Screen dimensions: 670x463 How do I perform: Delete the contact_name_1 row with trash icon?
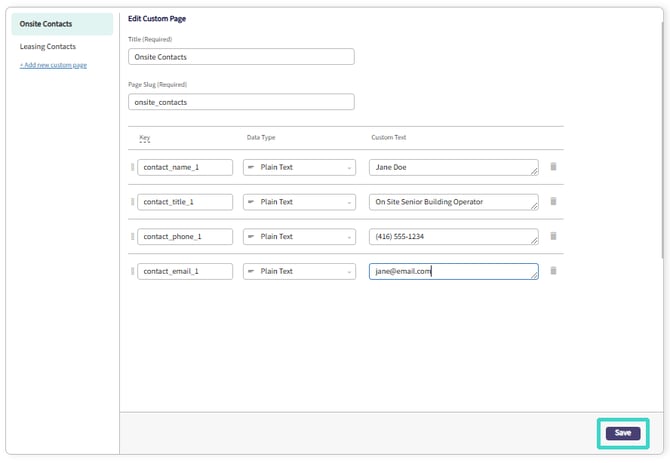553,167
